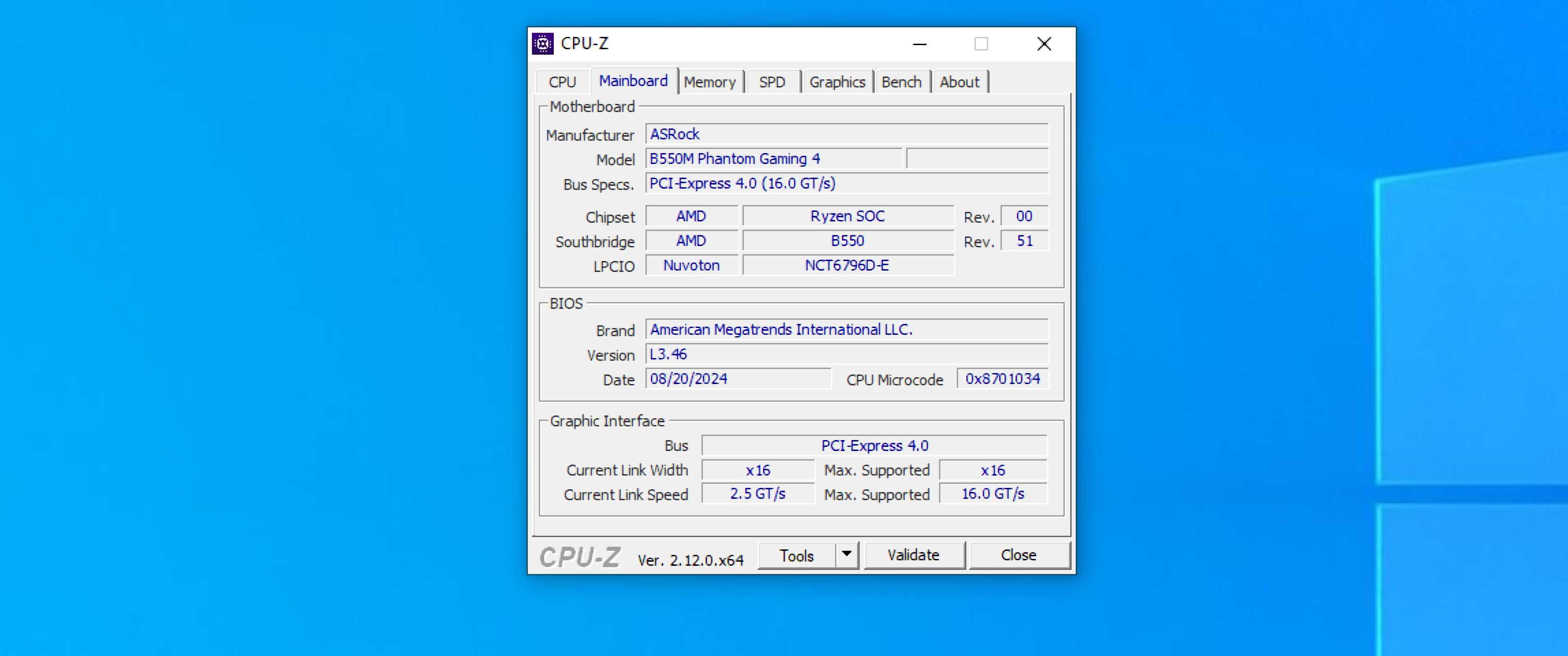Click Current Link Width x16 value

758,470
